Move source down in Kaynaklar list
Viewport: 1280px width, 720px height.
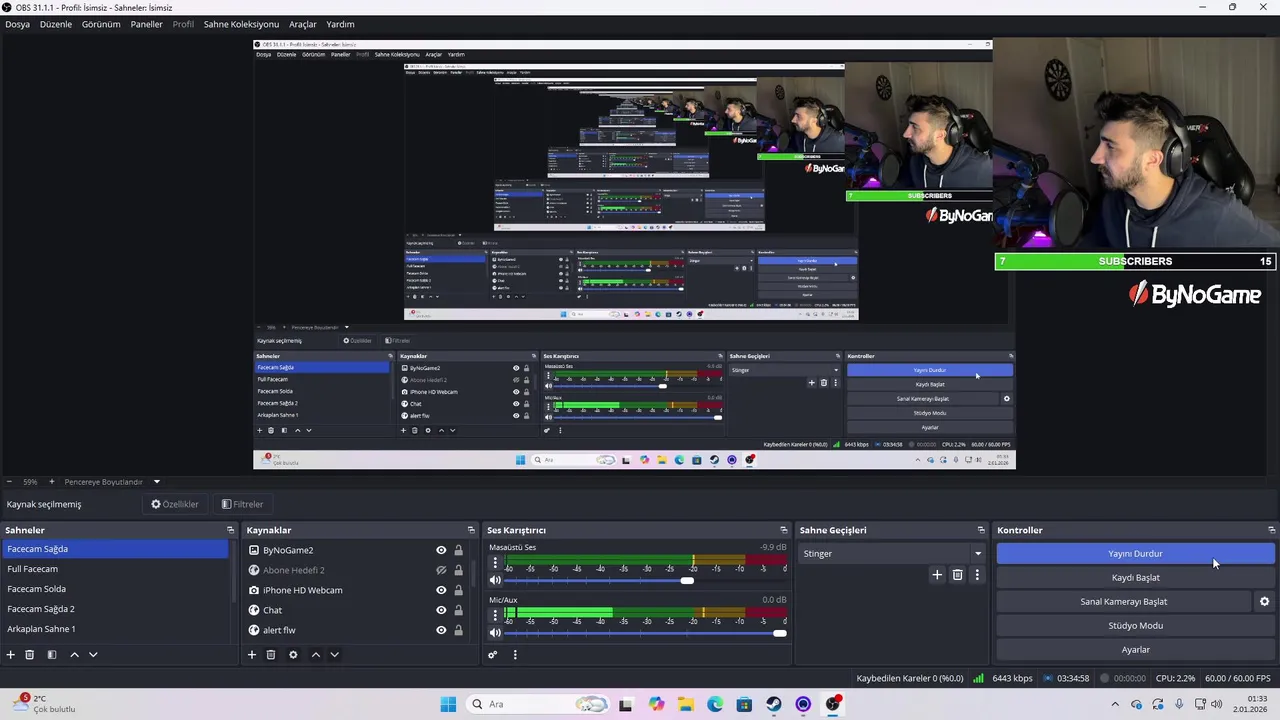[x=335, y=655]
